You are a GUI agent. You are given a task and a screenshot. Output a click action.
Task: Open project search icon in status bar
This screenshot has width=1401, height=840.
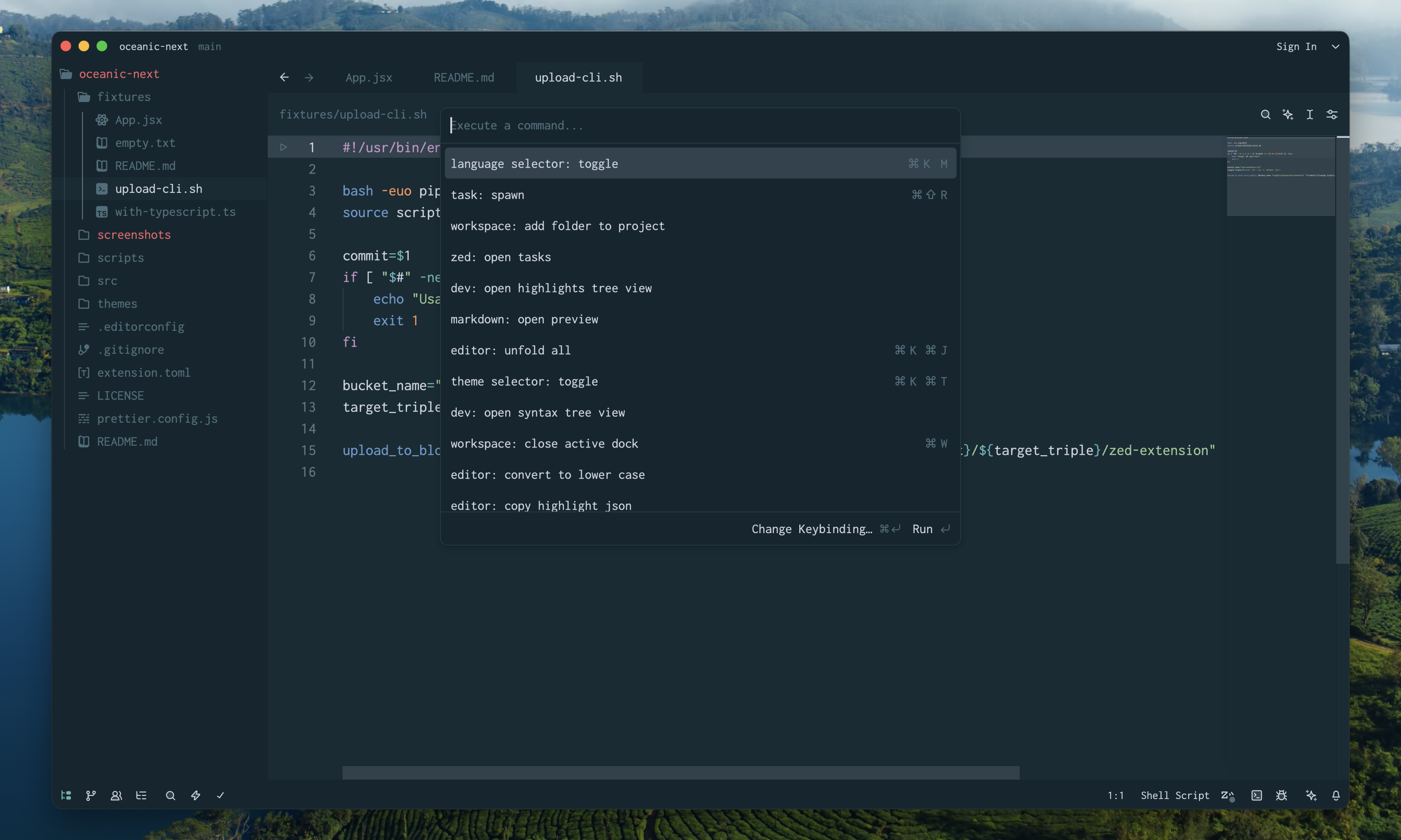[x=170, y=795]
